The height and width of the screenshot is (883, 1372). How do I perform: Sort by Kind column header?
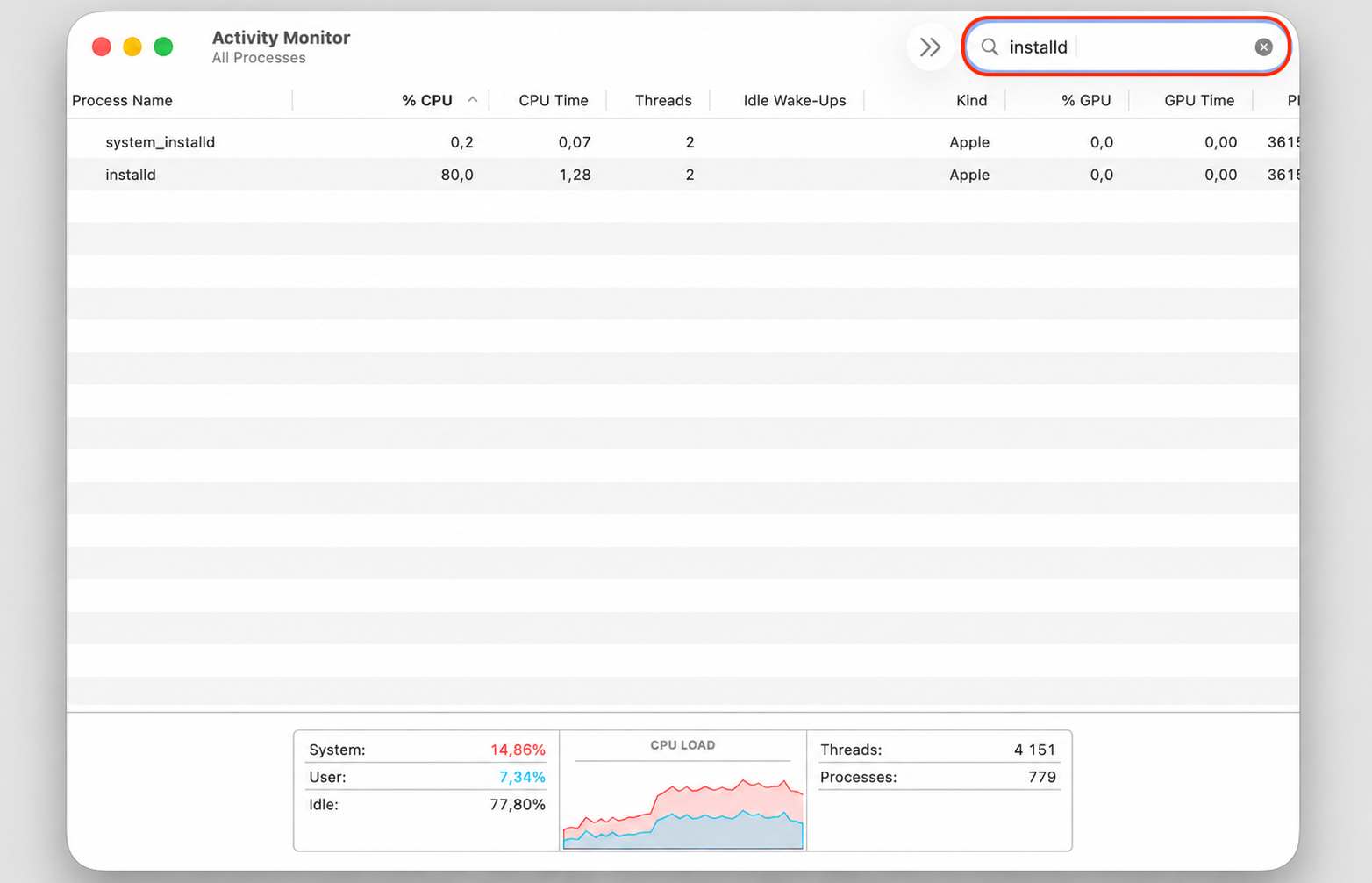pos(971,100)
